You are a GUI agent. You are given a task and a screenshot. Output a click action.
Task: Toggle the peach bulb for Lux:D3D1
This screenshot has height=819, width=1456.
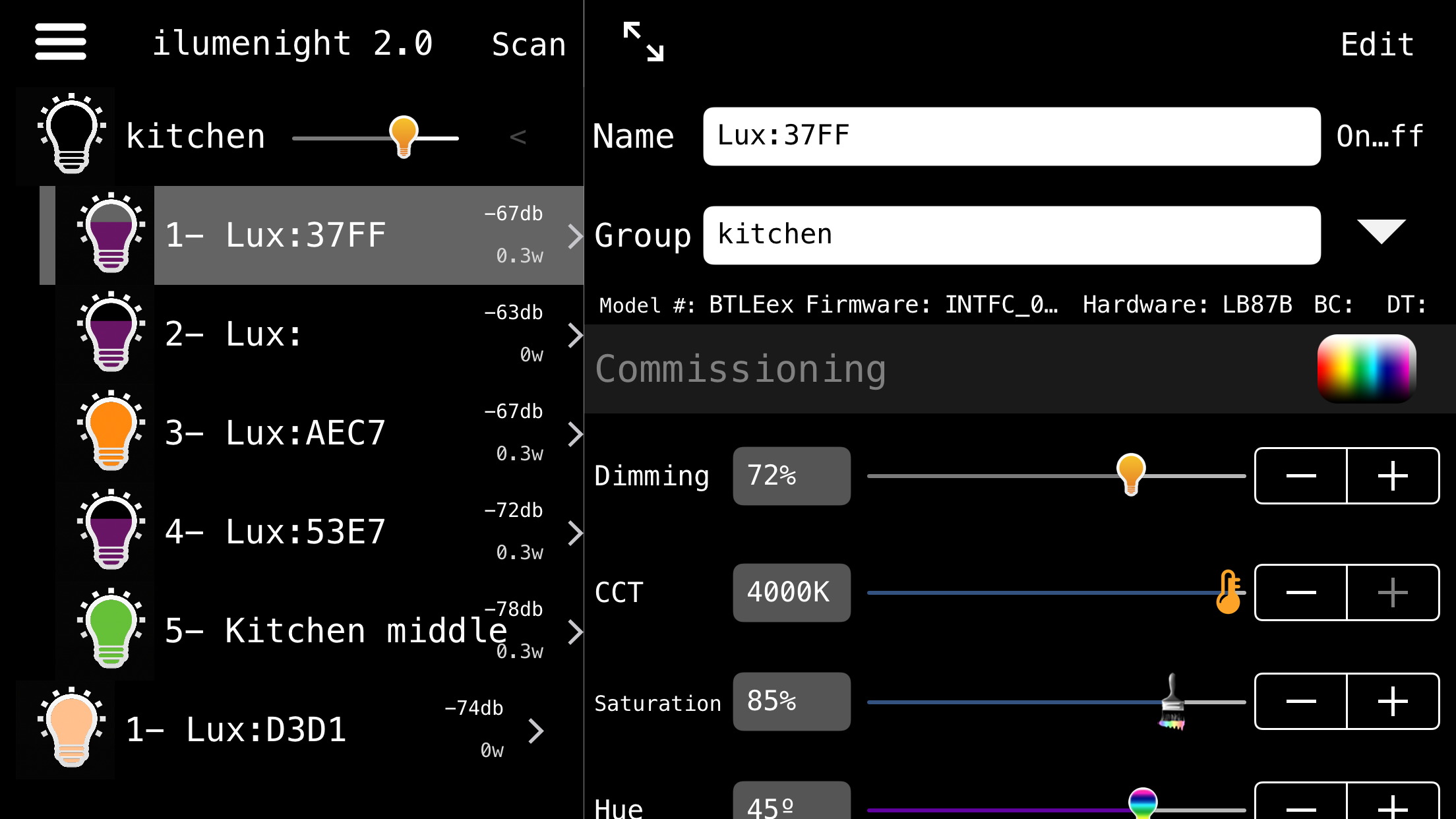(71, 727)
